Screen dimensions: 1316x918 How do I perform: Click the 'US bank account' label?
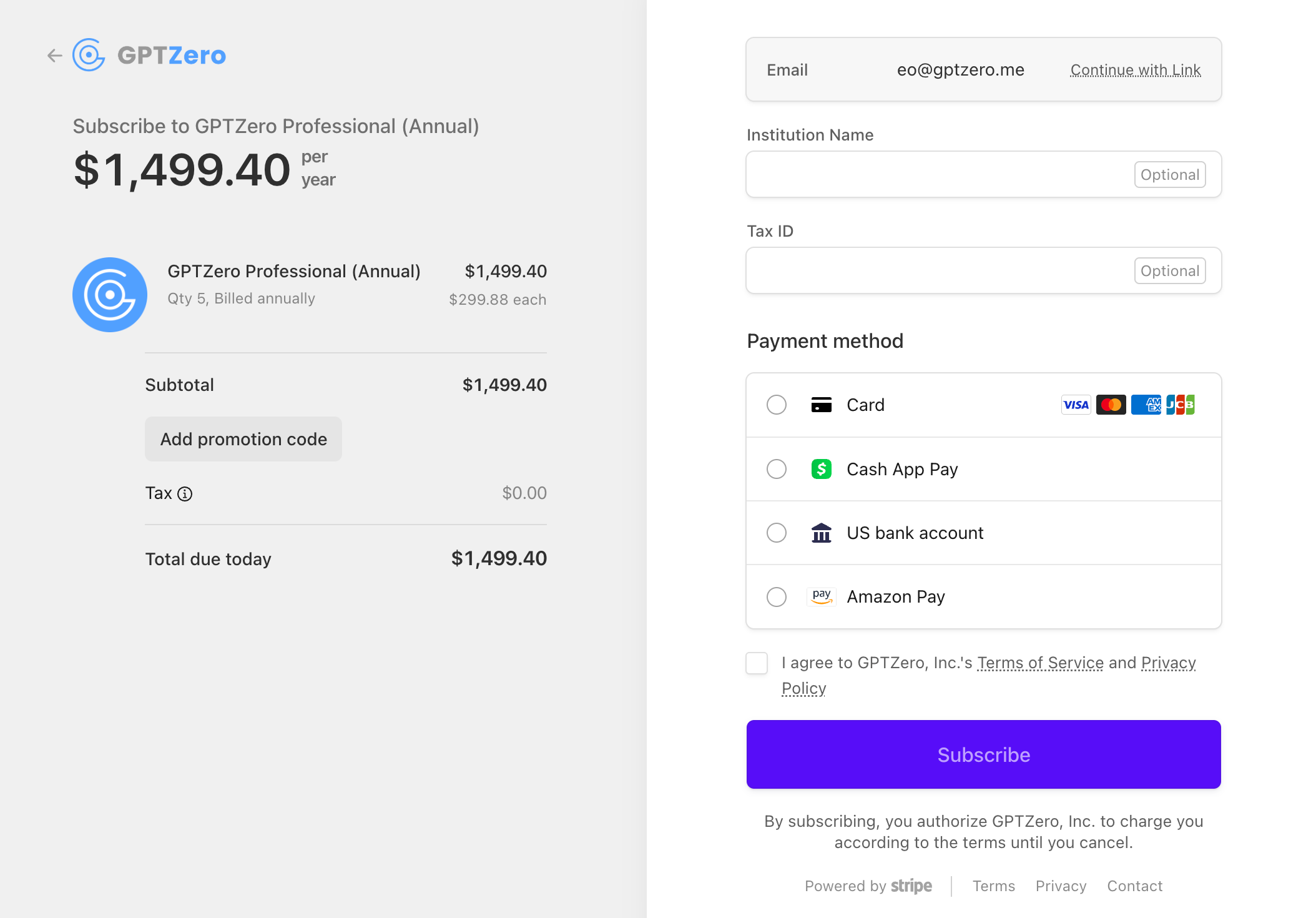pyautogui.click(x=915, y=533)
